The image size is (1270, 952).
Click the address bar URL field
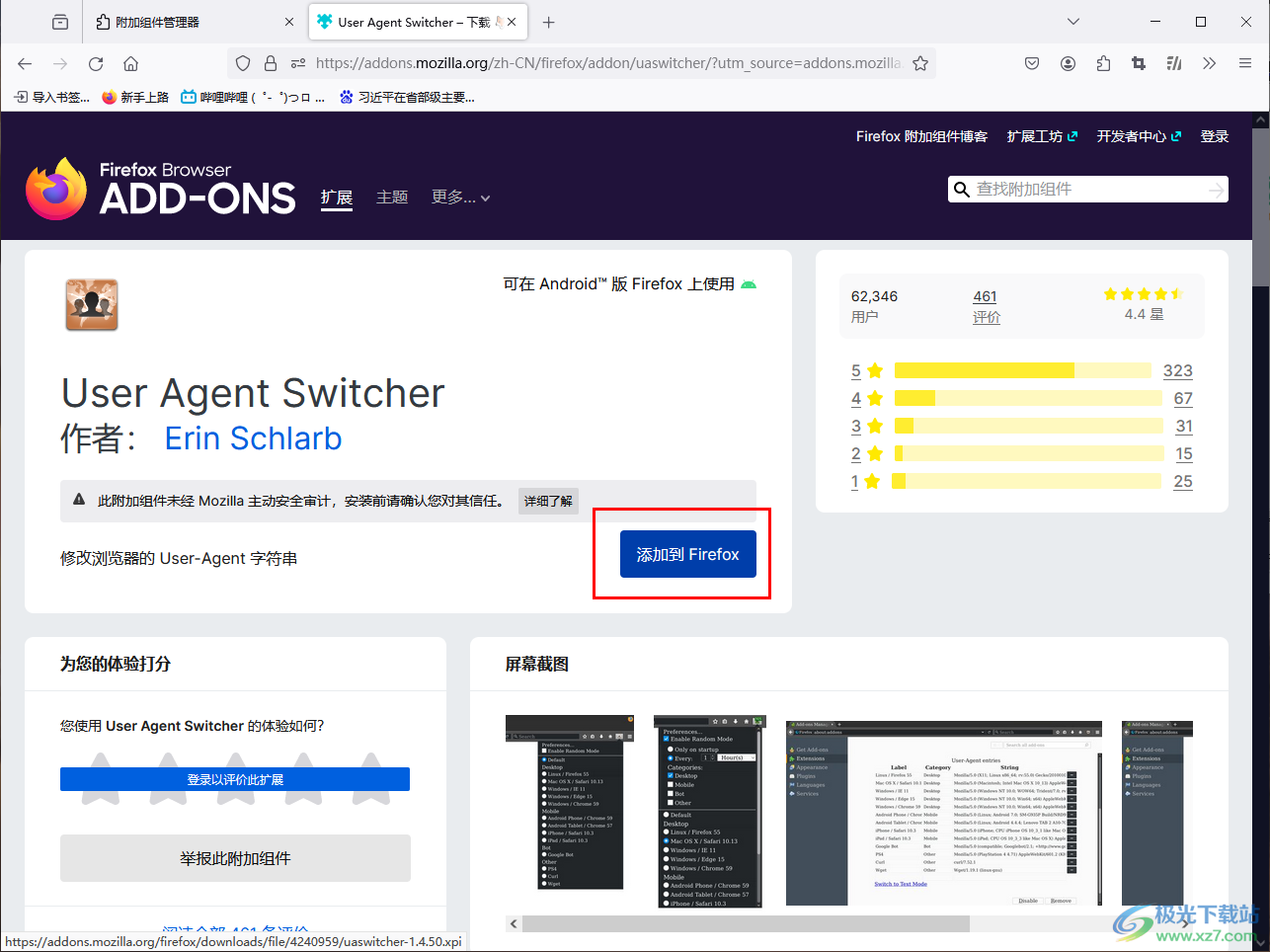[x=607, y=63]
